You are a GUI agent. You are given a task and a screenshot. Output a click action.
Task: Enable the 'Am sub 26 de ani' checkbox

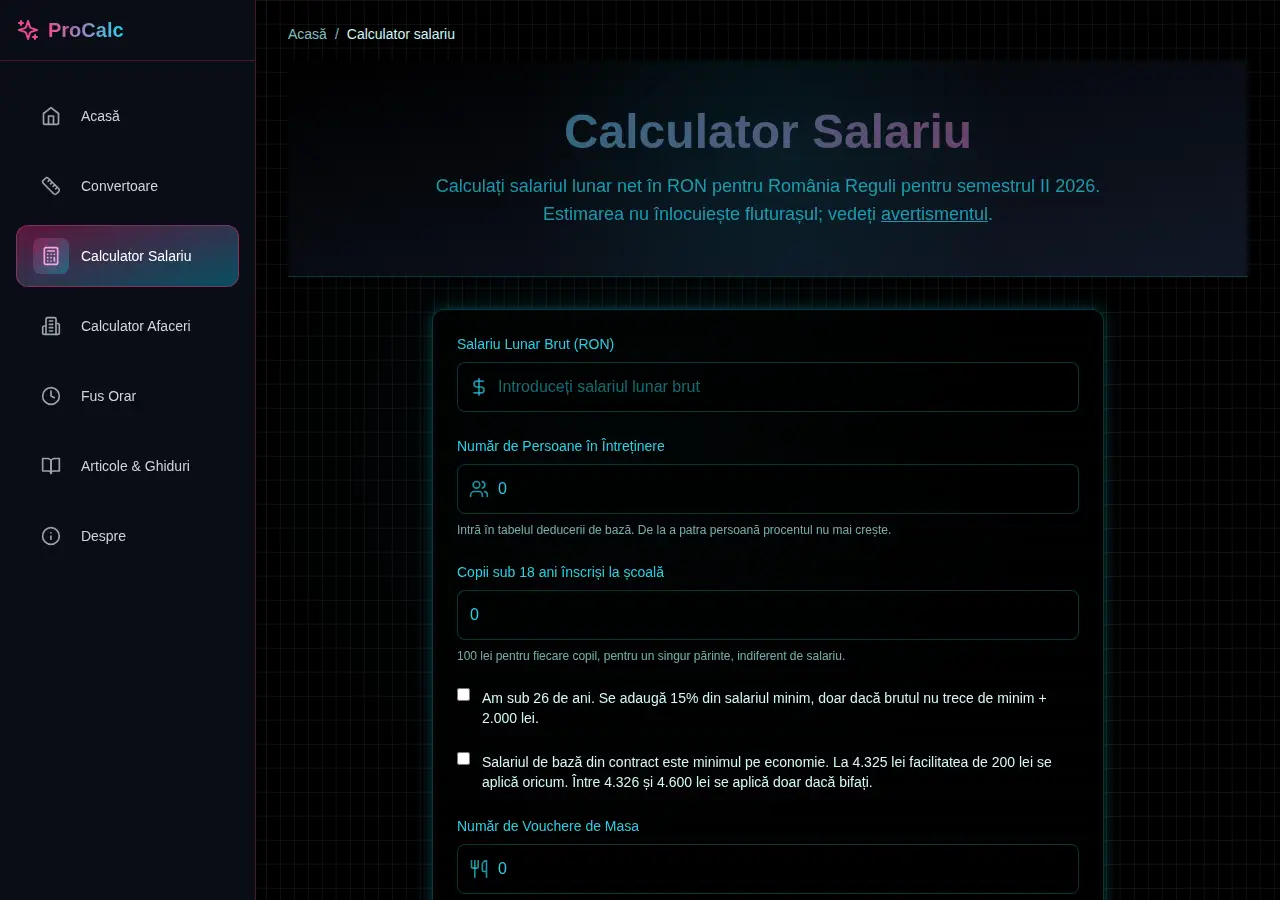coord(464,695)
